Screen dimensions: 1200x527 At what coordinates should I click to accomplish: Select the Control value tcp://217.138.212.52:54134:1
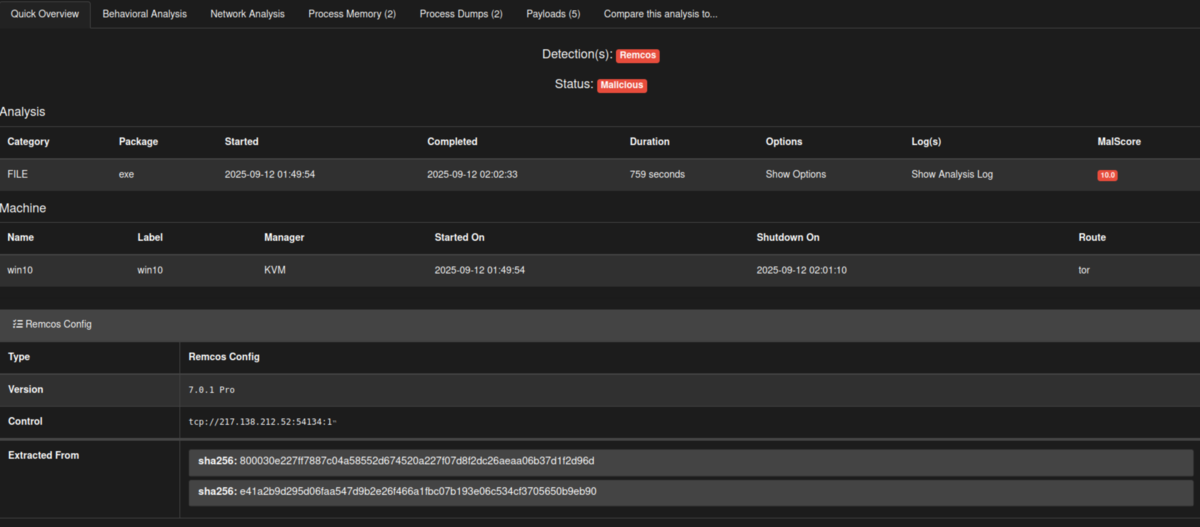tap(263, 422)
